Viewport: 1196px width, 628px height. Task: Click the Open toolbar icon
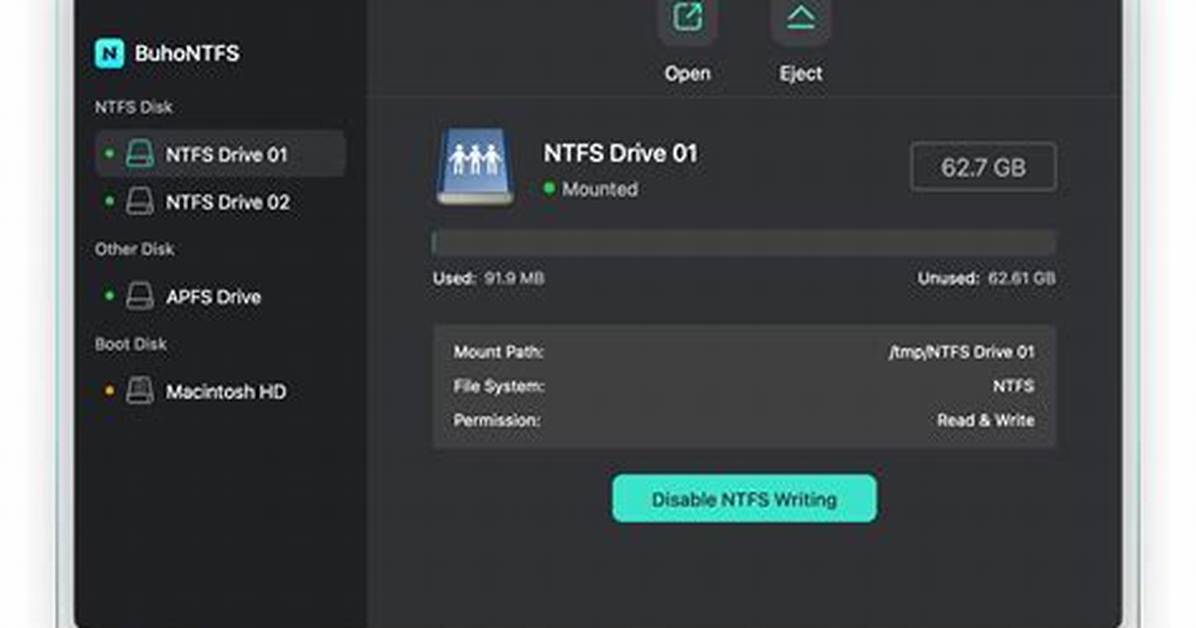tap(687, 20)
